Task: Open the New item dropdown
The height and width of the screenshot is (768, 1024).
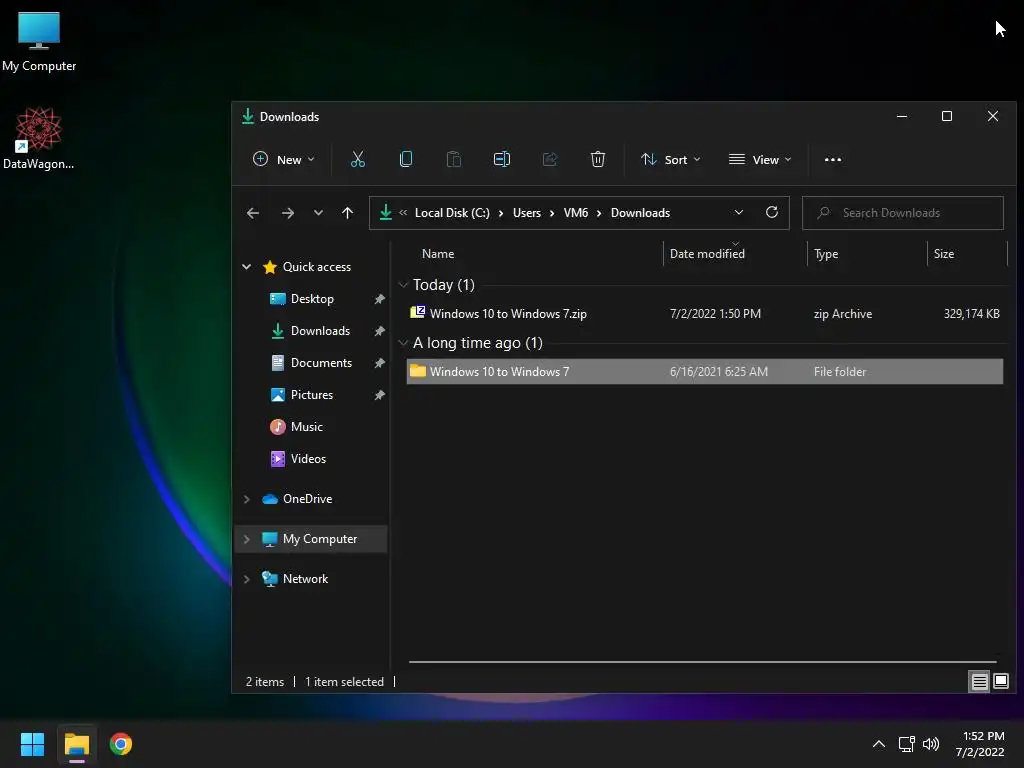Action: 283,159
